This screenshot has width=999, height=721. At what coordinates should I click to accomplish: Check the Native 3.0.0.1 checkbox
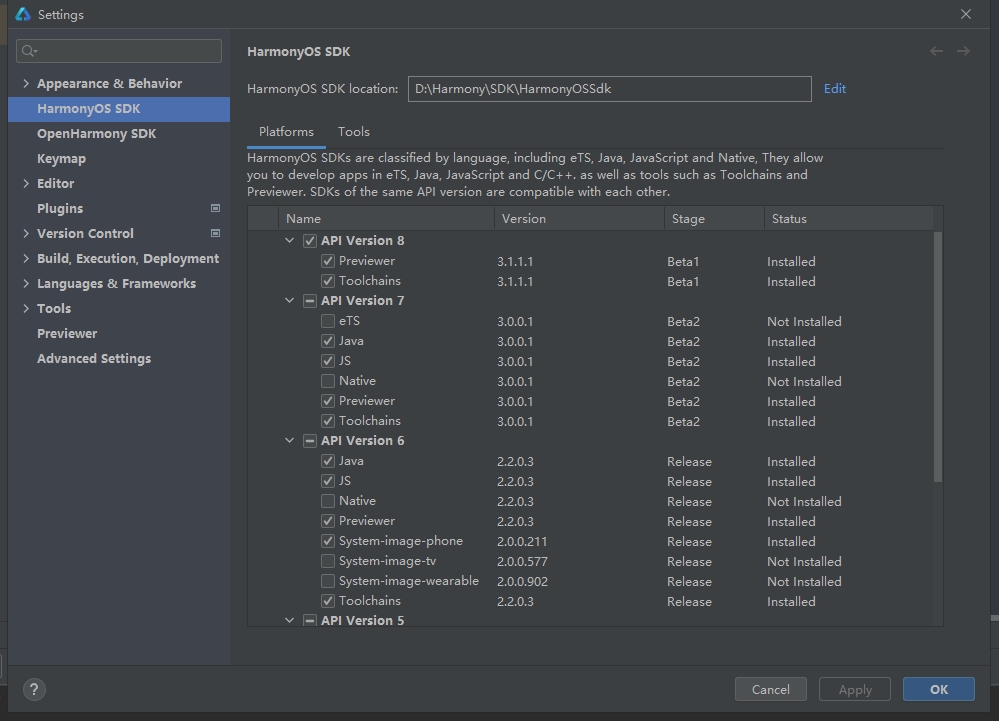327,381
